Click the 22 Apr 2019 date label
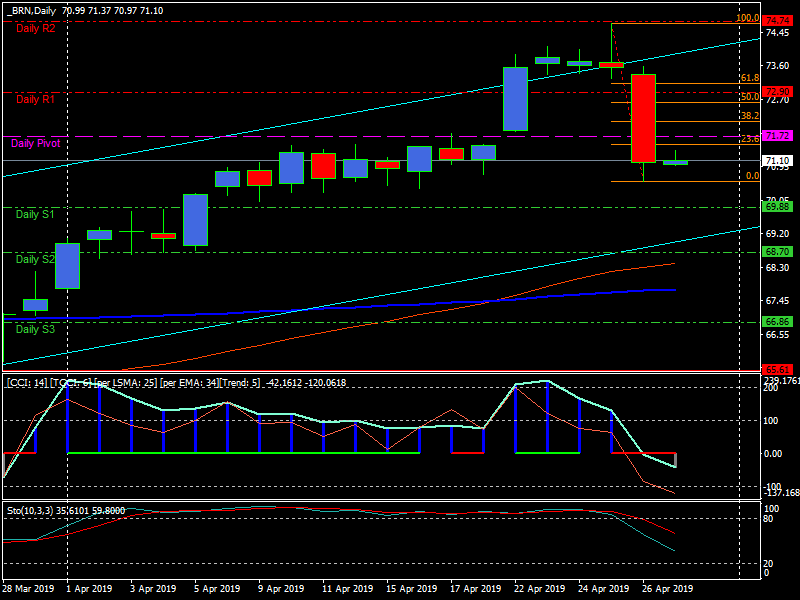Image resolution: width=800 pixels, height=600 pixels. pyautogui.click(x=540, y=589)
